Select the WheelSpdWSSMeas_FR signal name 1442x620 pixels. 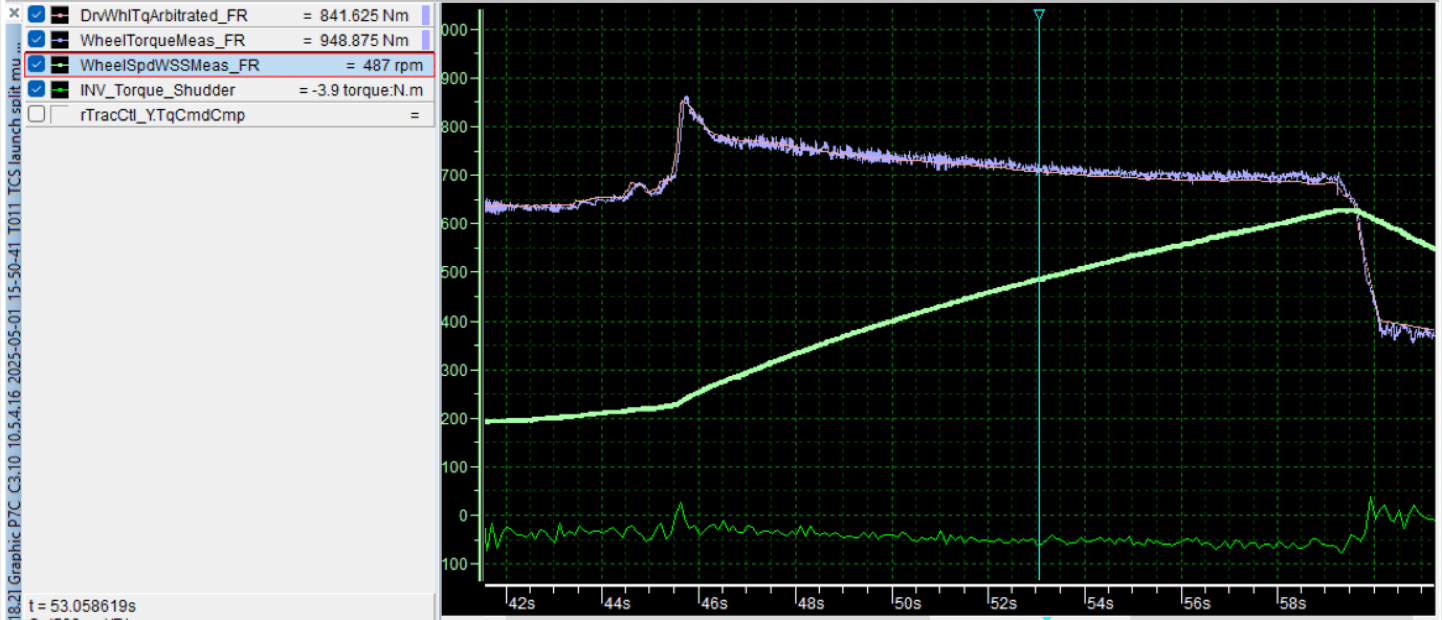(169, 66)
